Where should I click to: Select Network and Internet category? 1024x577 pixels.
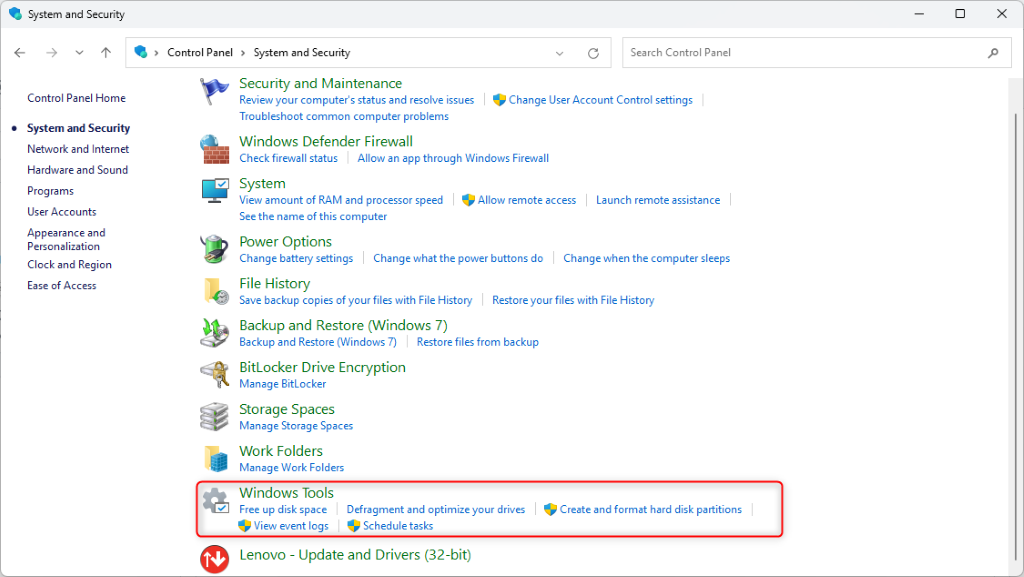tap(78, 149)
